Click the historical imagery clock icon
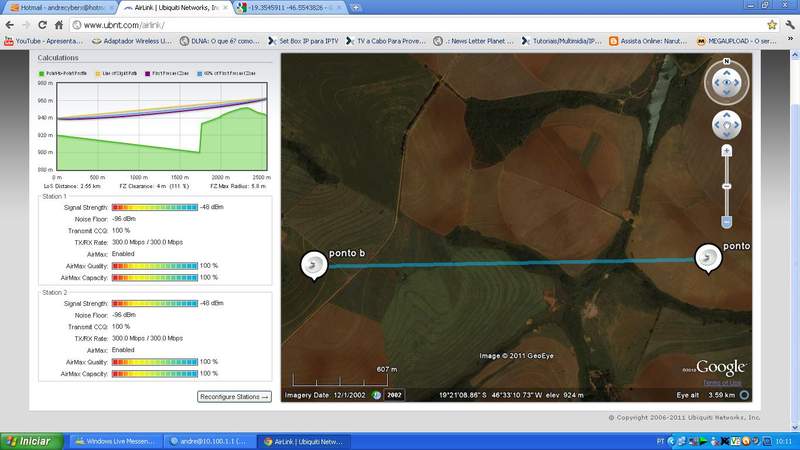Screen dimensions: 800x450 tap(377, 395)
